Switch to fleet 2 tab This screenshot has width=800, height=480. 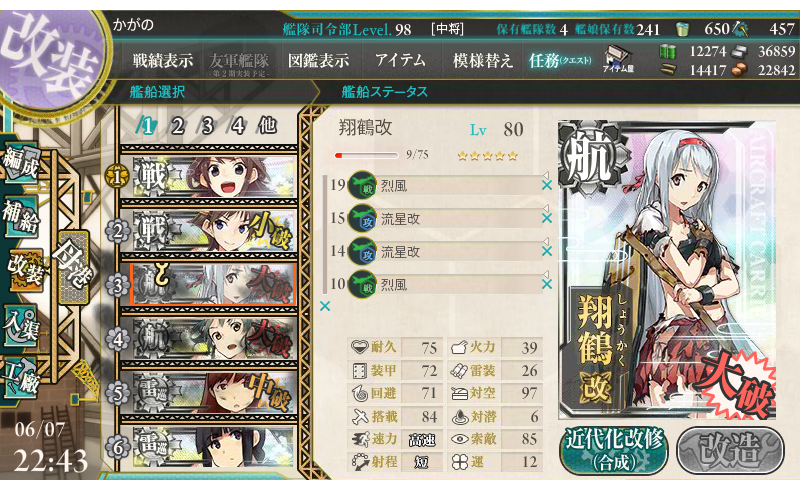[x=178, y=125]
